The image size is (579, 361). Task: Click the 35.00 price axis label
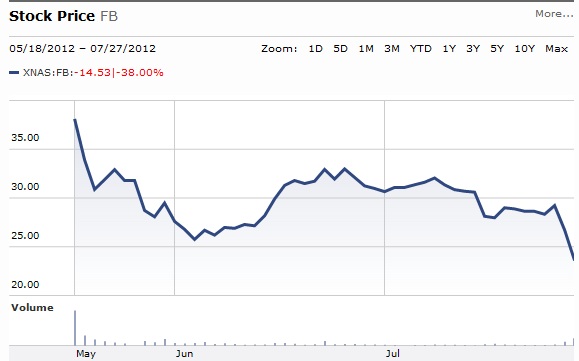[x=25, y=138]
